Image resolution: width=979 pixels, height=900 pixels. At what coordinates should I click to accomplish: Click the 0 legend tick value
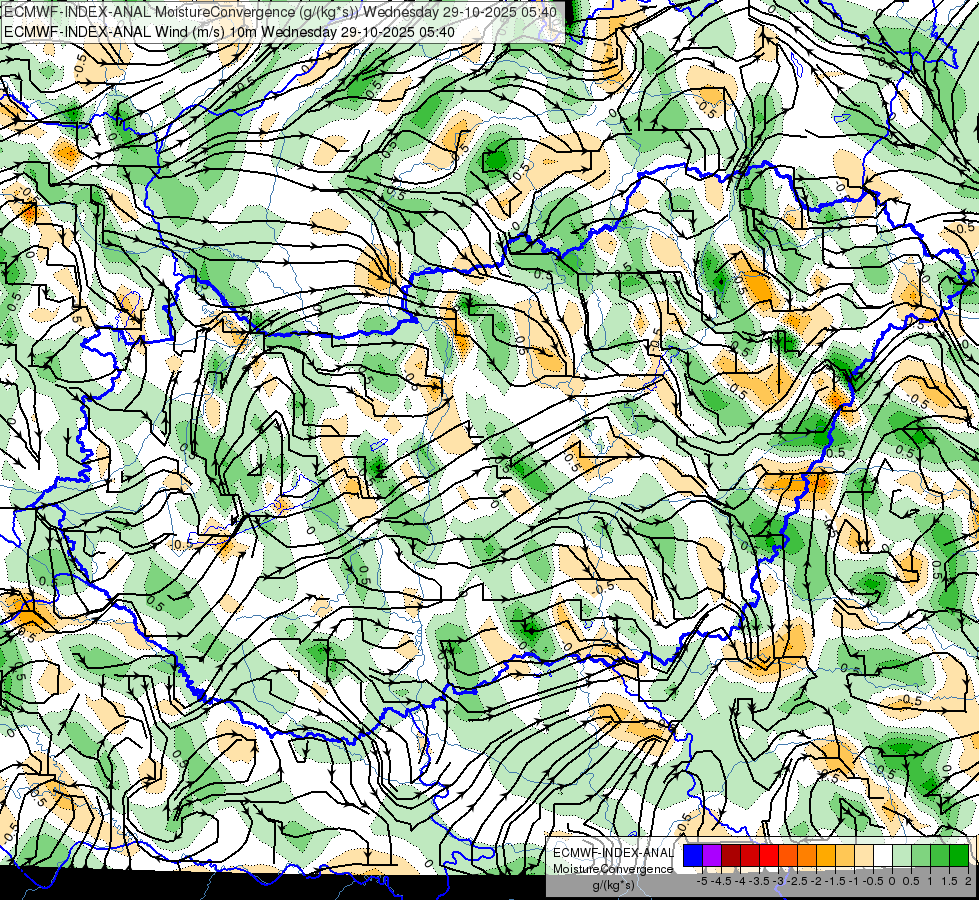coord(892,881)
